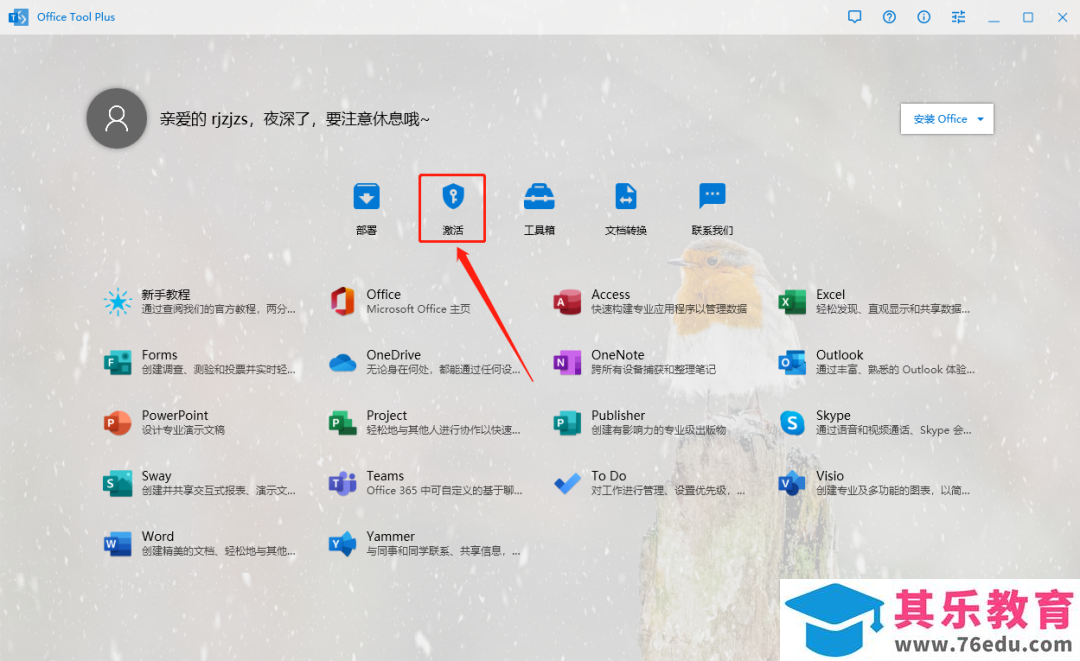Click the 新手教程 star icon
Image resolution: width=1080 pixels, height=661 pixels.
pos(118,302)
